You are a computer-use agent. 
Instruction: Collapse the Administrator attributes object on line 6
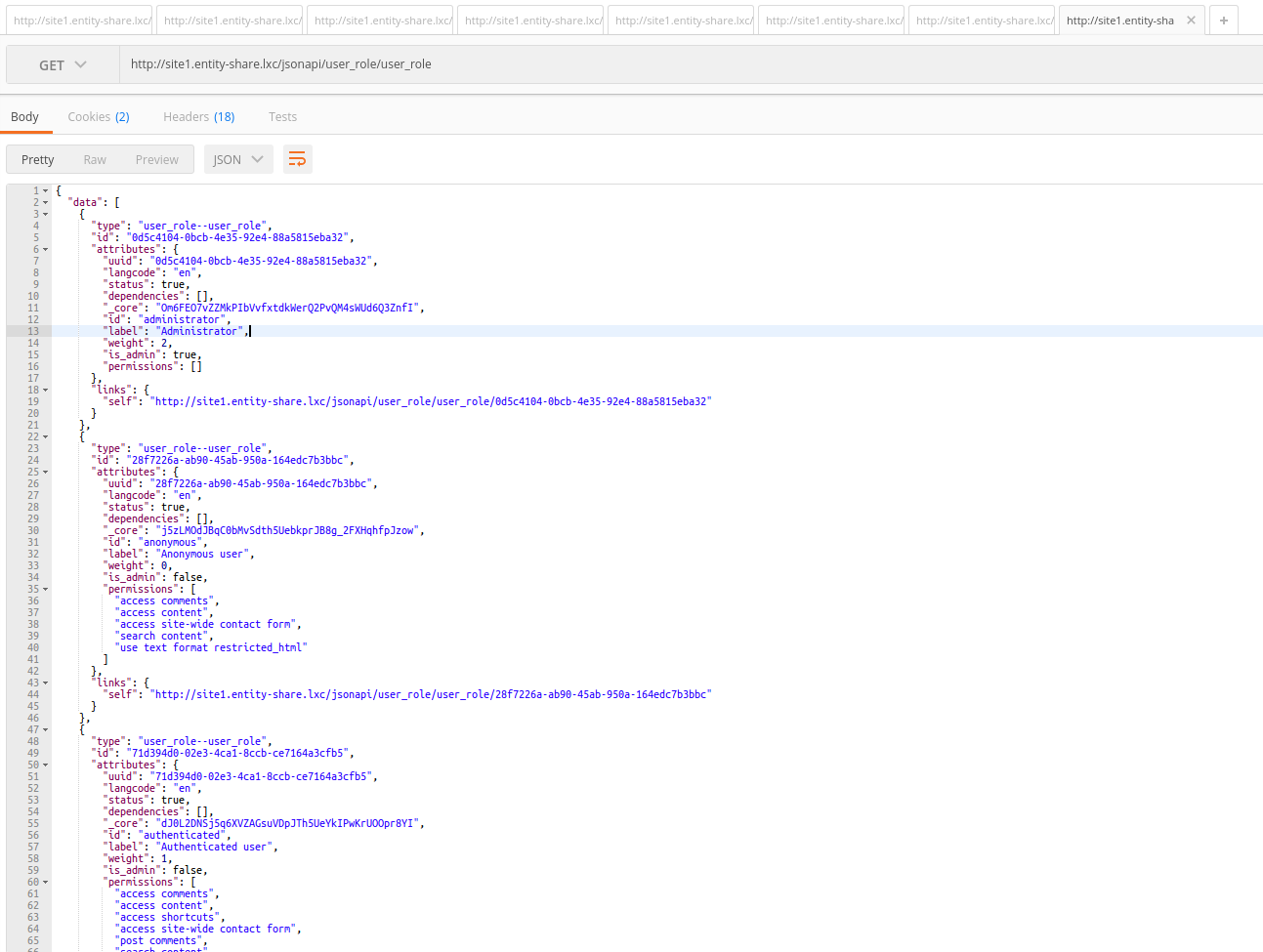point(46,248)
